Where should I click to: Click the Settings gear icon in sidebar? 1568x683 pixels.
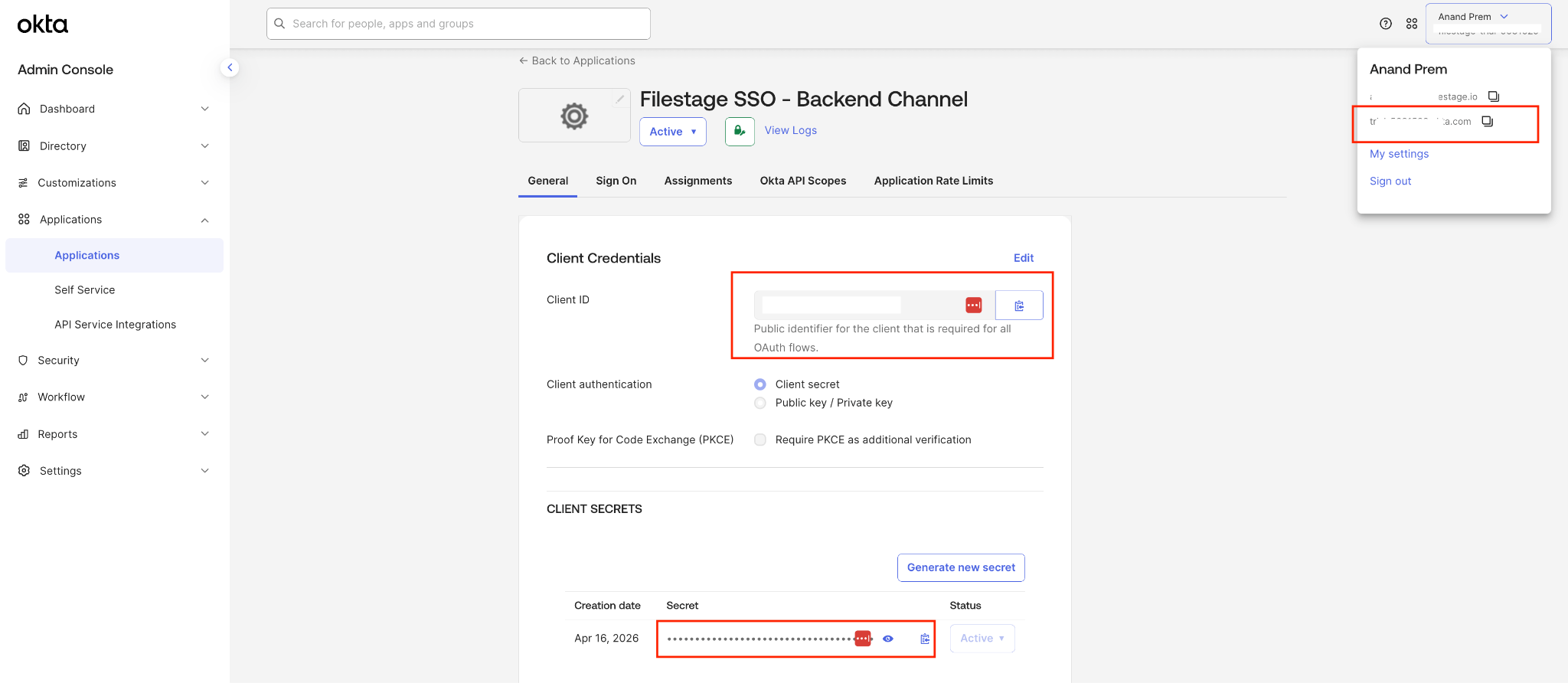click(24, 470)
